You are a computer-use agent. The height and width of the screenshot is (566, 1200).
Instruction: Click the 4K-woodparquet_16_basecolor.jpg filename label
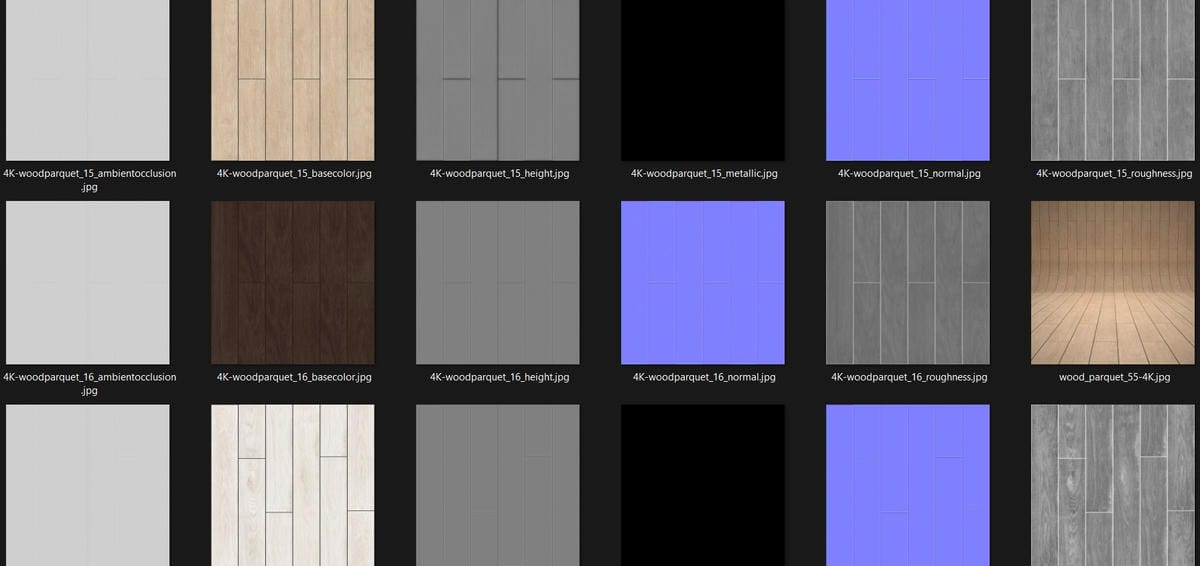[x=294, y=378]
